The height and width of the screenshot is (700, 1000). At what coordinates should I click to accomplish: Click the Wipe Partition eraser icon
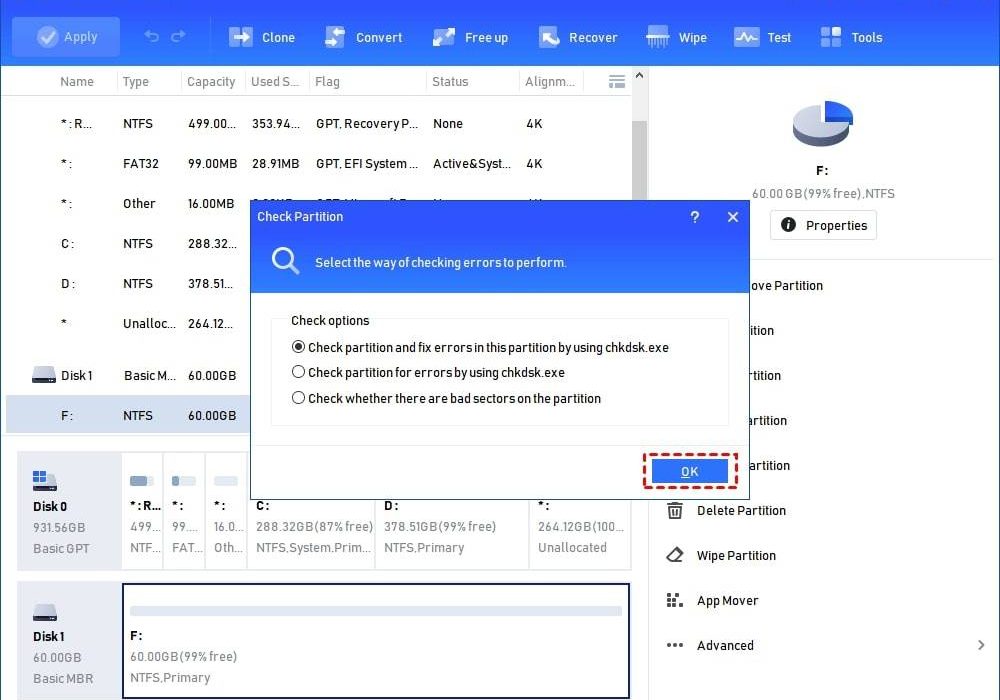pos(675,555)
